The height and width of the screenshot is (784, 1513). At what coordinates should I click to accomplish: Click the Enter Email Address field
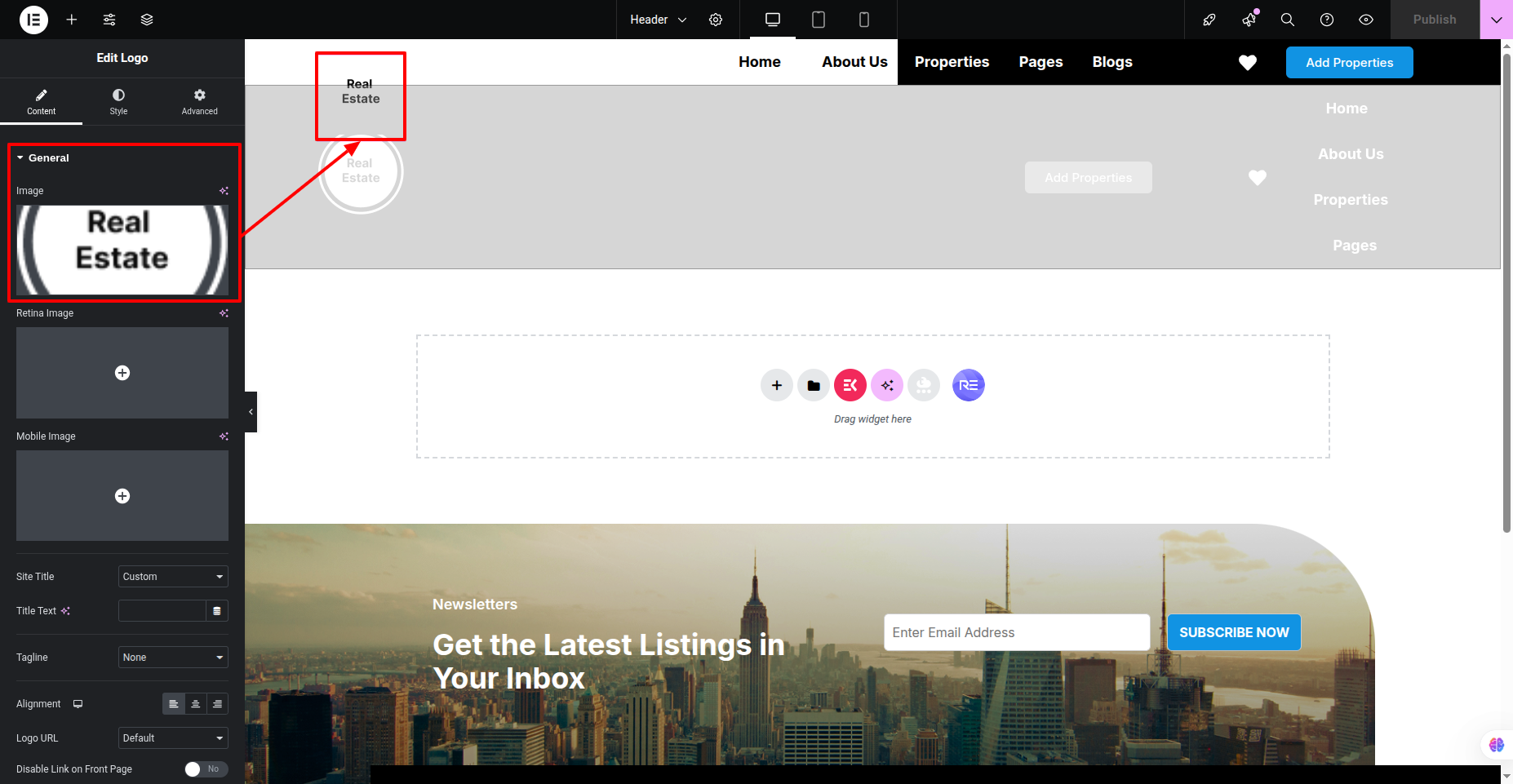coord(1016,633)
